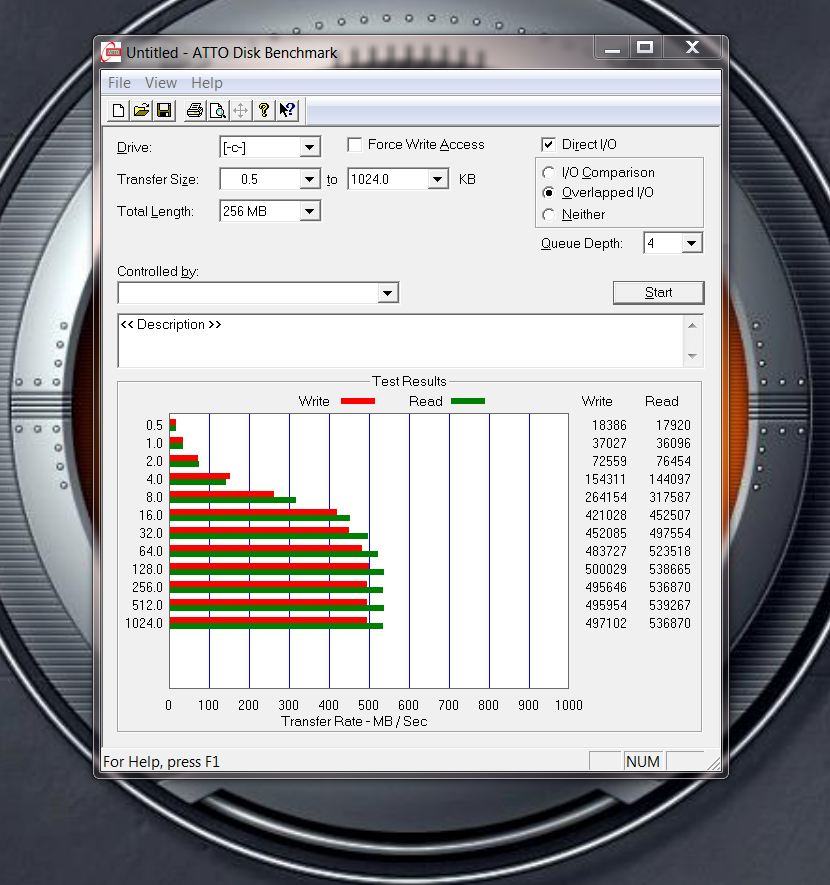830x885 pixels.
Task: Start the benchmark with the Start button
Action: click(x=658, y=292)
